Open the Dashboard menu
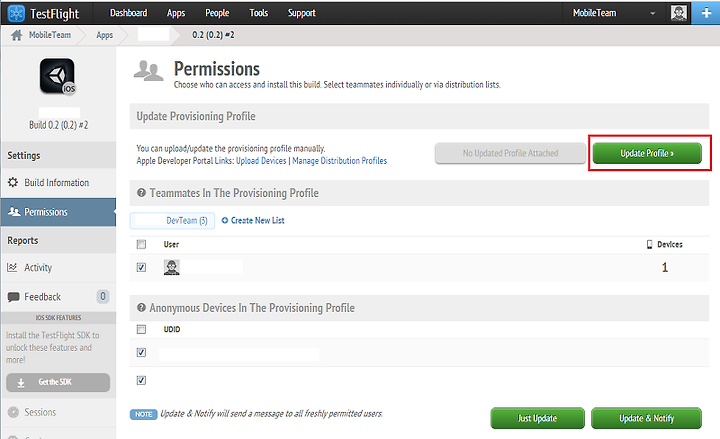 (x=129, y=13)
